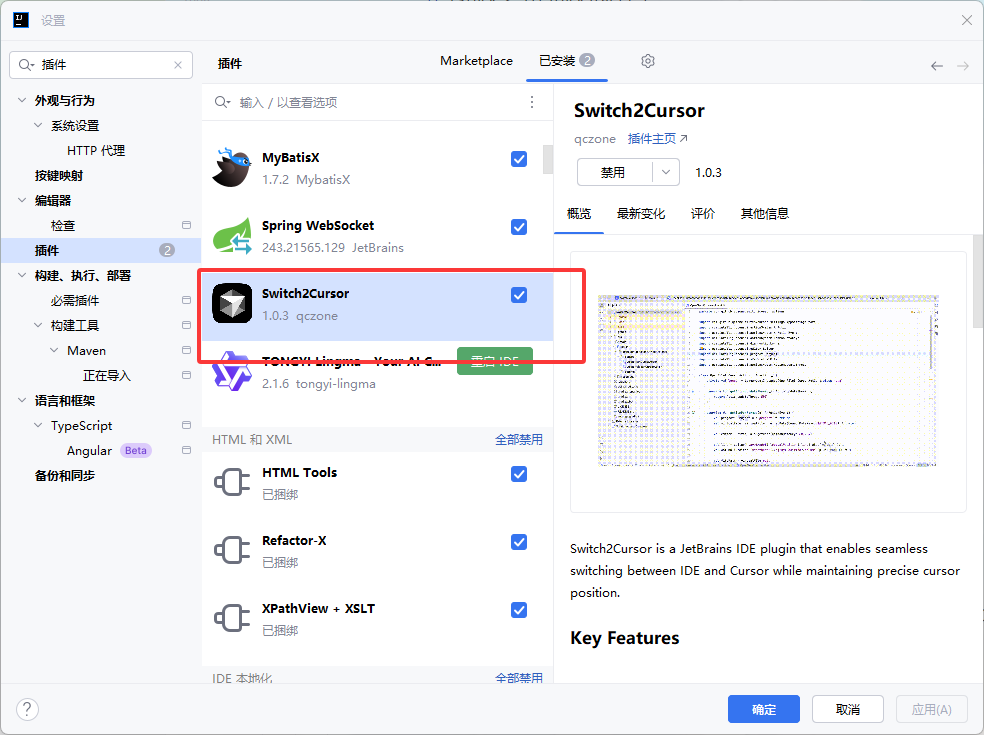The height and width of the screenshot is (735, 984).
Task: Uncheck the HTML Tools plugin
Action: pos(519,474)
